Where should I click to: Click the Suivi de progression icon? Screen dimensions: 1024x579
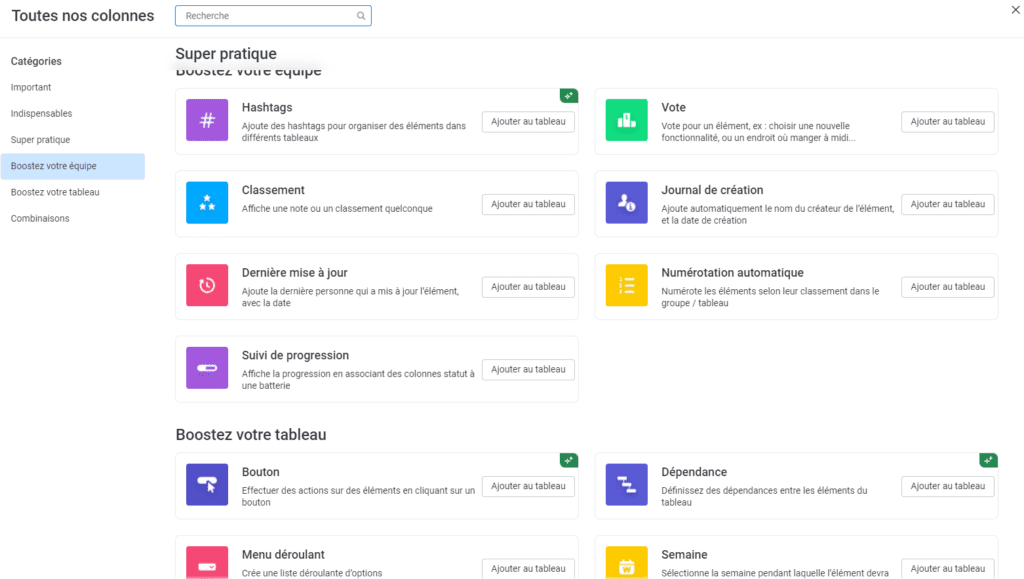[x=207, y=368]
